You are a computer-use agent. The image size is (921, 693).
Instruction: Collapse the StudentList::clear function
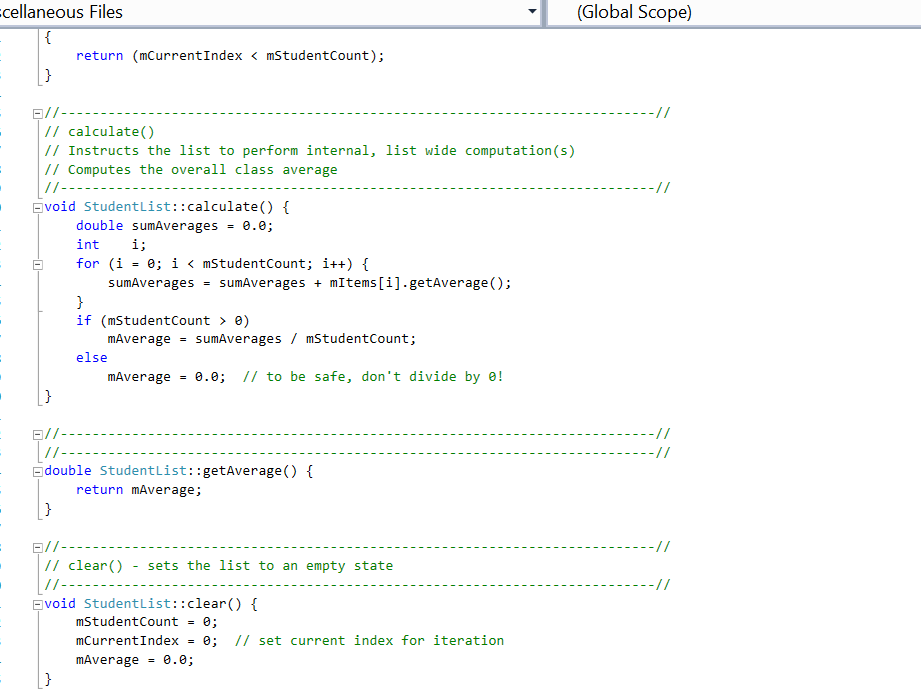[x=38, y=604]
